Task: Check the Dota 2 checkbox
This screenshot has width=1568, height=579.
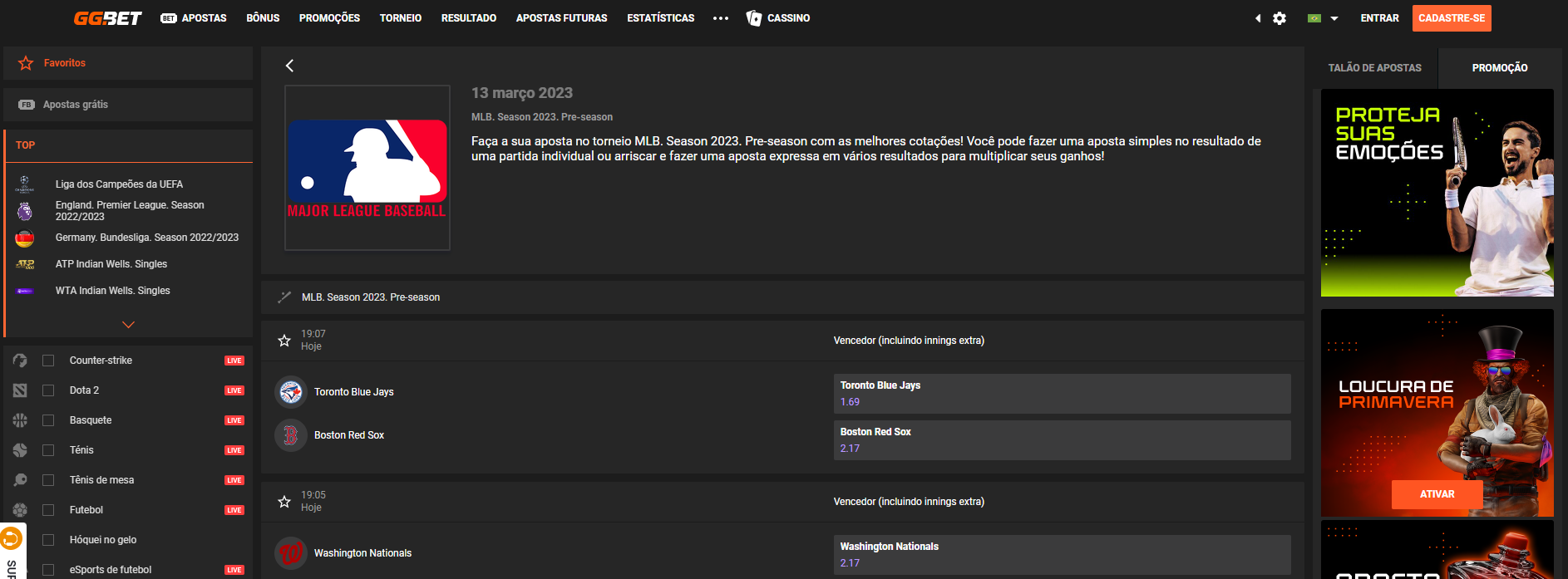Action: (48, 390)
